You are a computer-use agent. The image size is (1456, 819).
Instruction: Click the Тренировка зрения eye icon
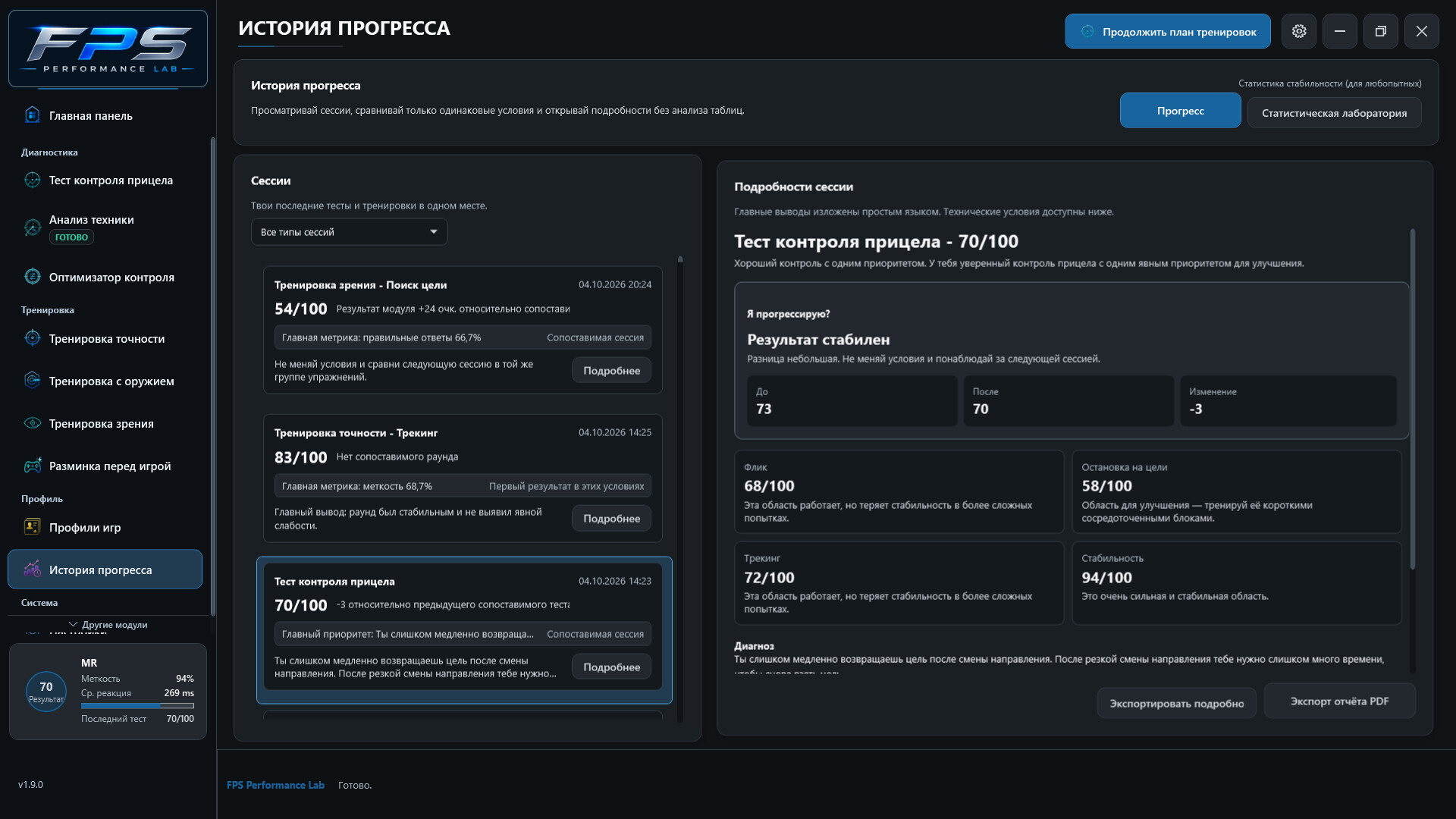click(x=32, y=423)
